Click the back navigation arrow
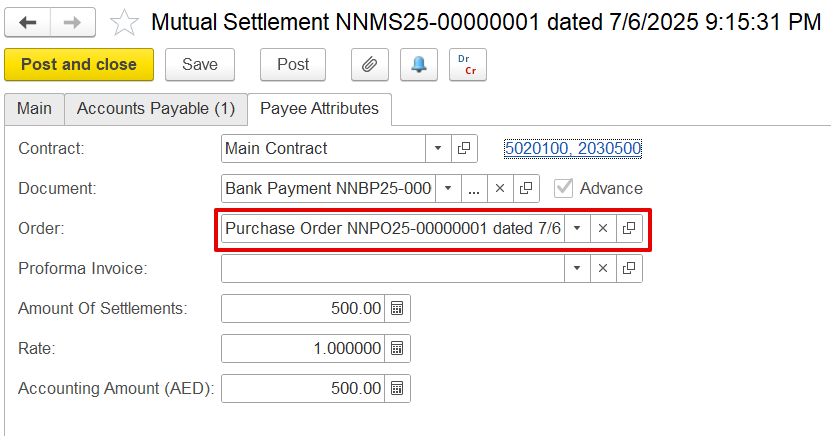831x436 pixels. (x=28, y=22)
